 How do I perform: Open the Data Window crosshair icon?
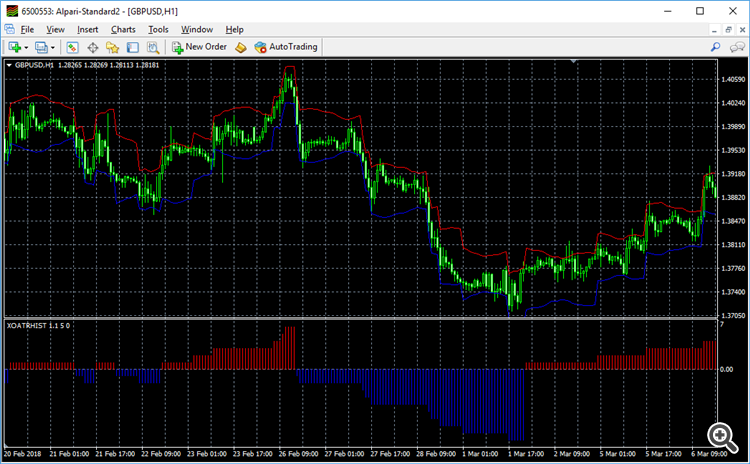pos(93,47)
